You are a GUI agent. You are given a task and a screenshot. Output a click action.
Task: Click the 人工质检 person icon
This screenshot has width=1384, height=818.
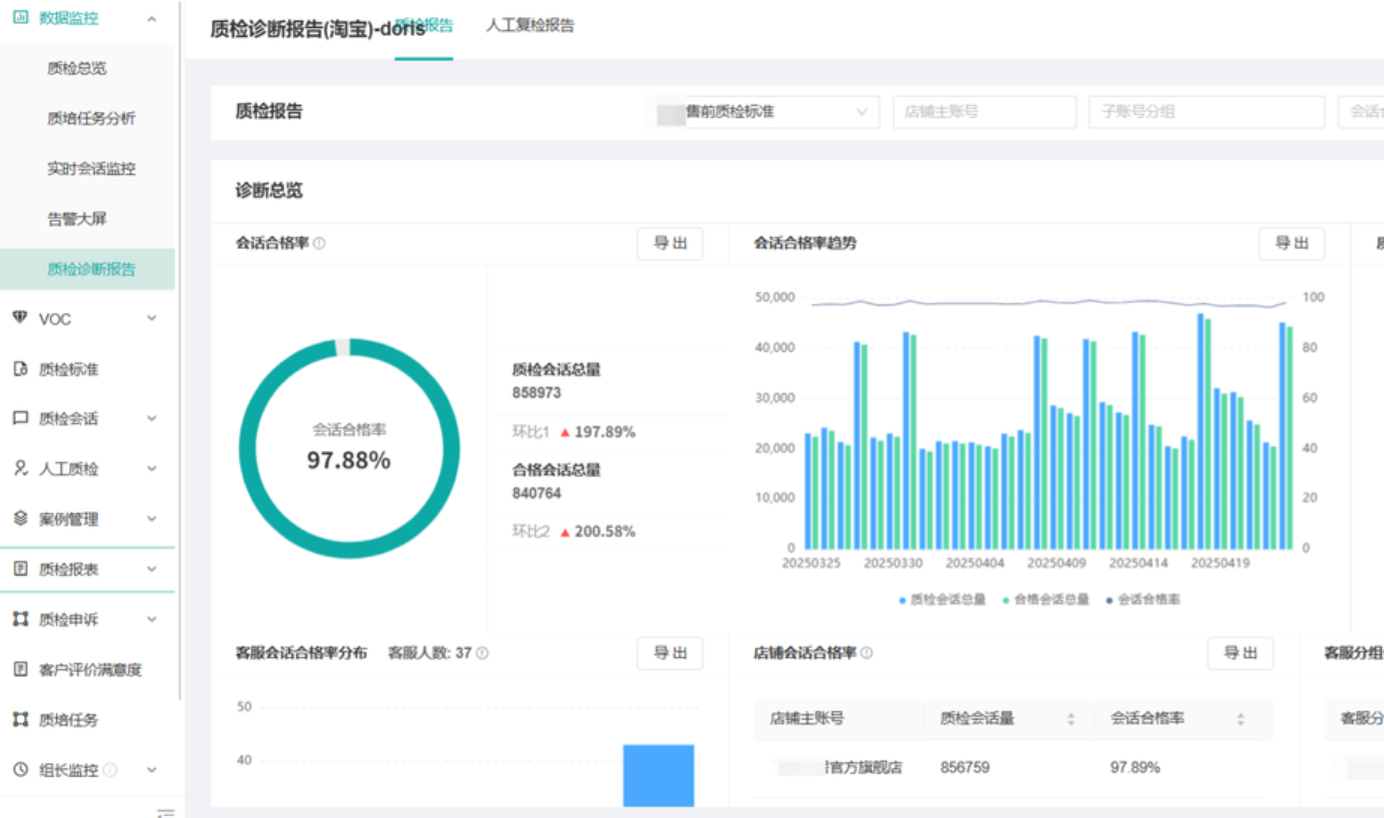click(x=20, y=468)
